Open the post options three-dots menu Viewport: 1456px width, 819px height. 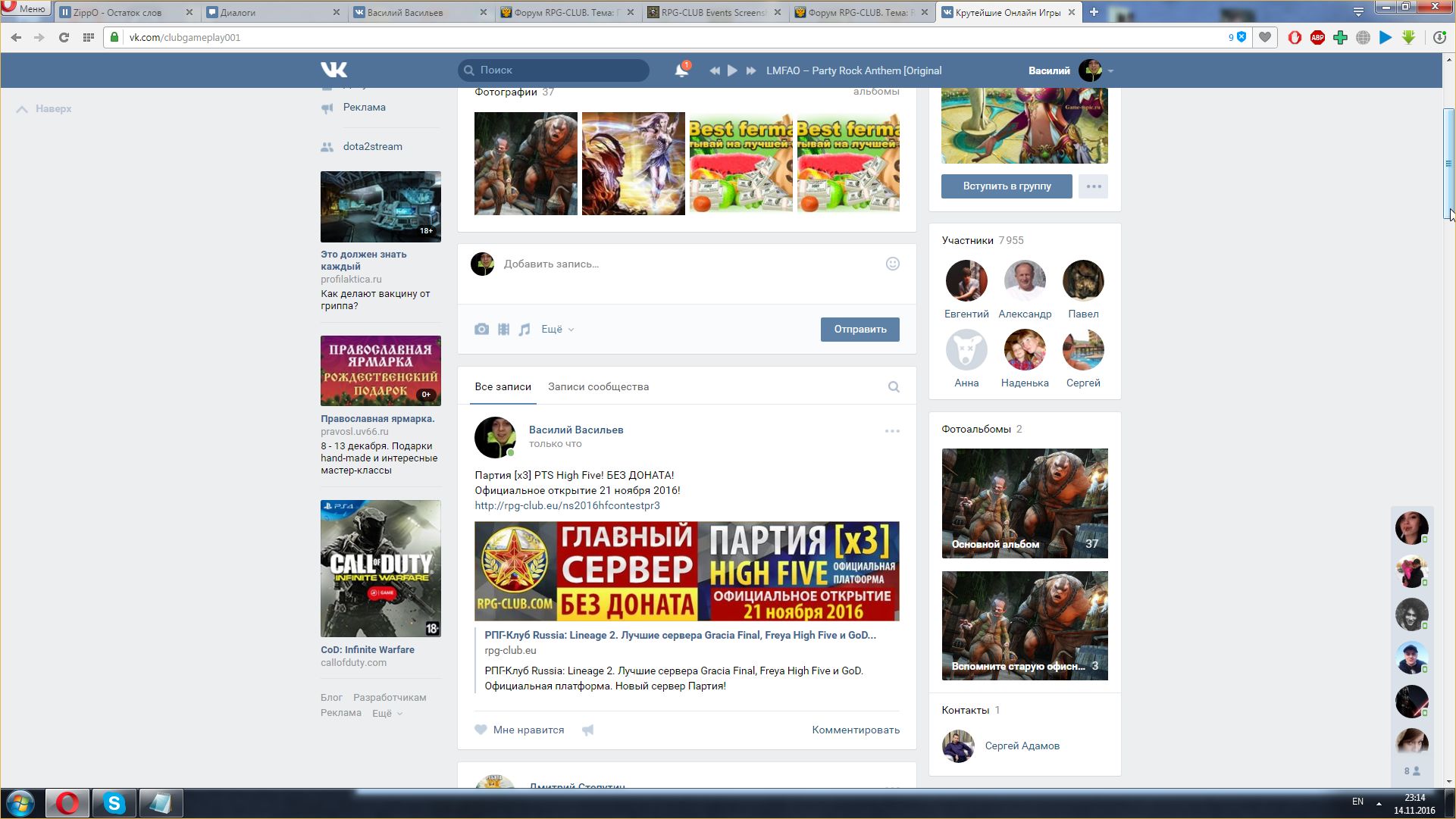(x=892, y=431)
